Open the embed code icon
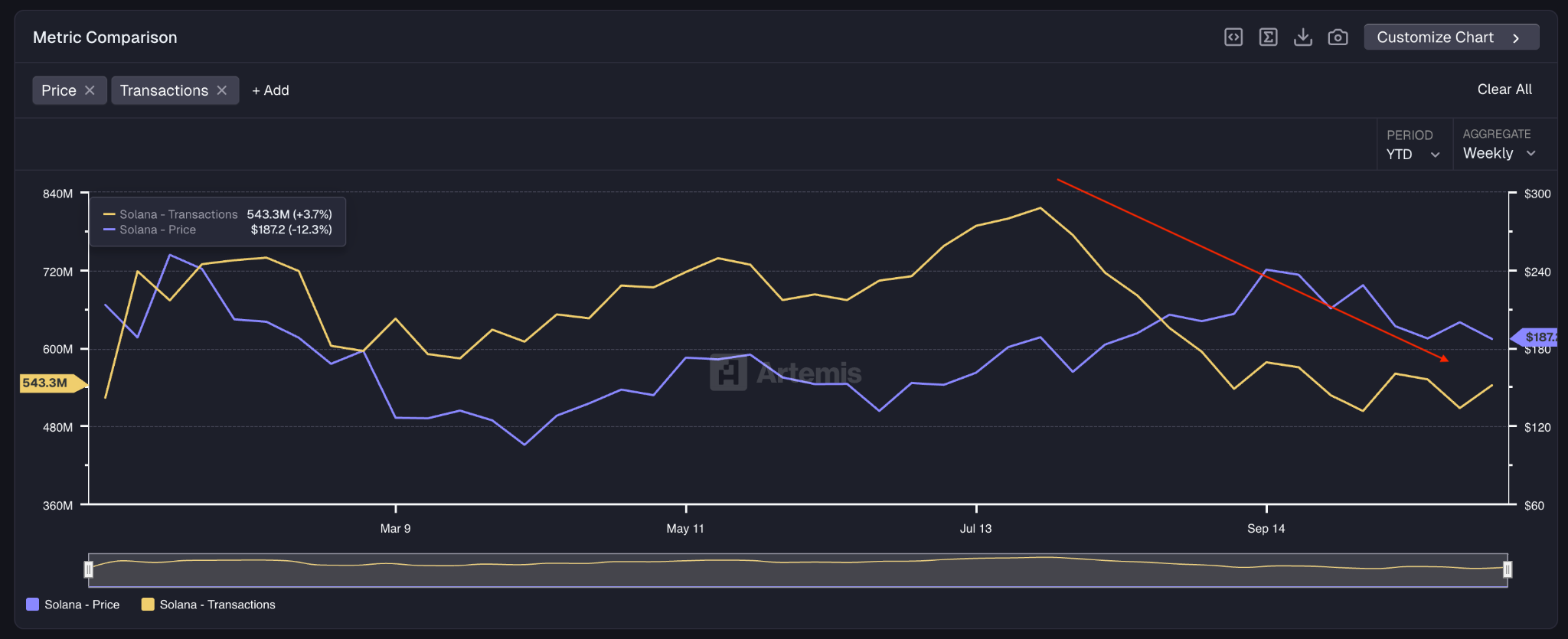 pyautogui.click(x=1233, y=37)
